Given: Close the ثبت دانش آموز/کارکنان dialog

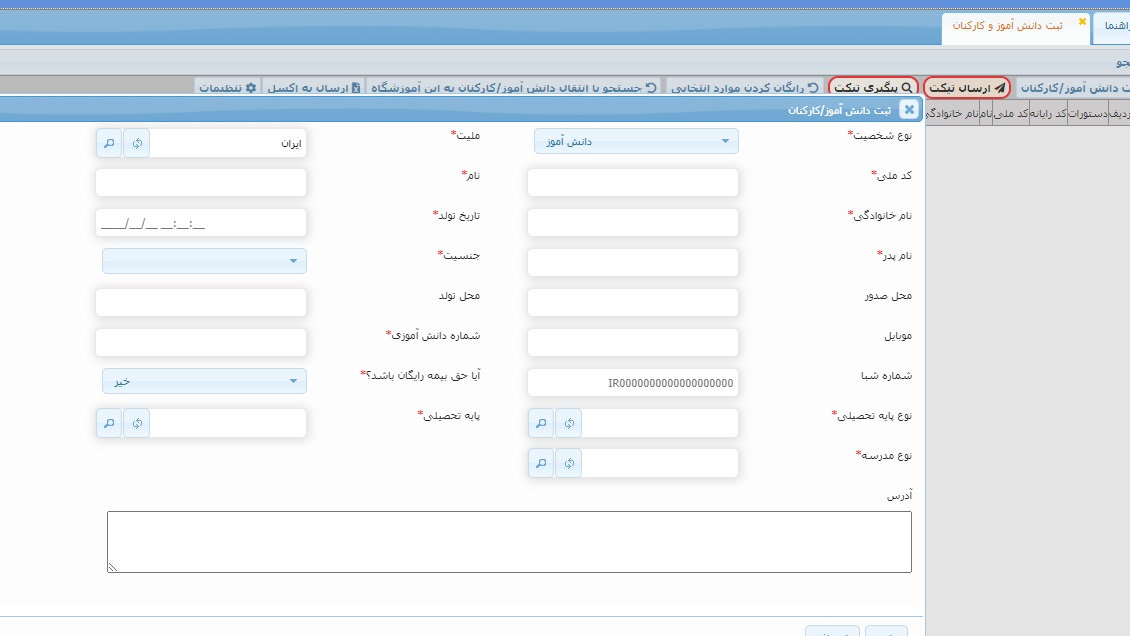Looking at the screenshot, I should pyautogui.click(x=908, y=110).
